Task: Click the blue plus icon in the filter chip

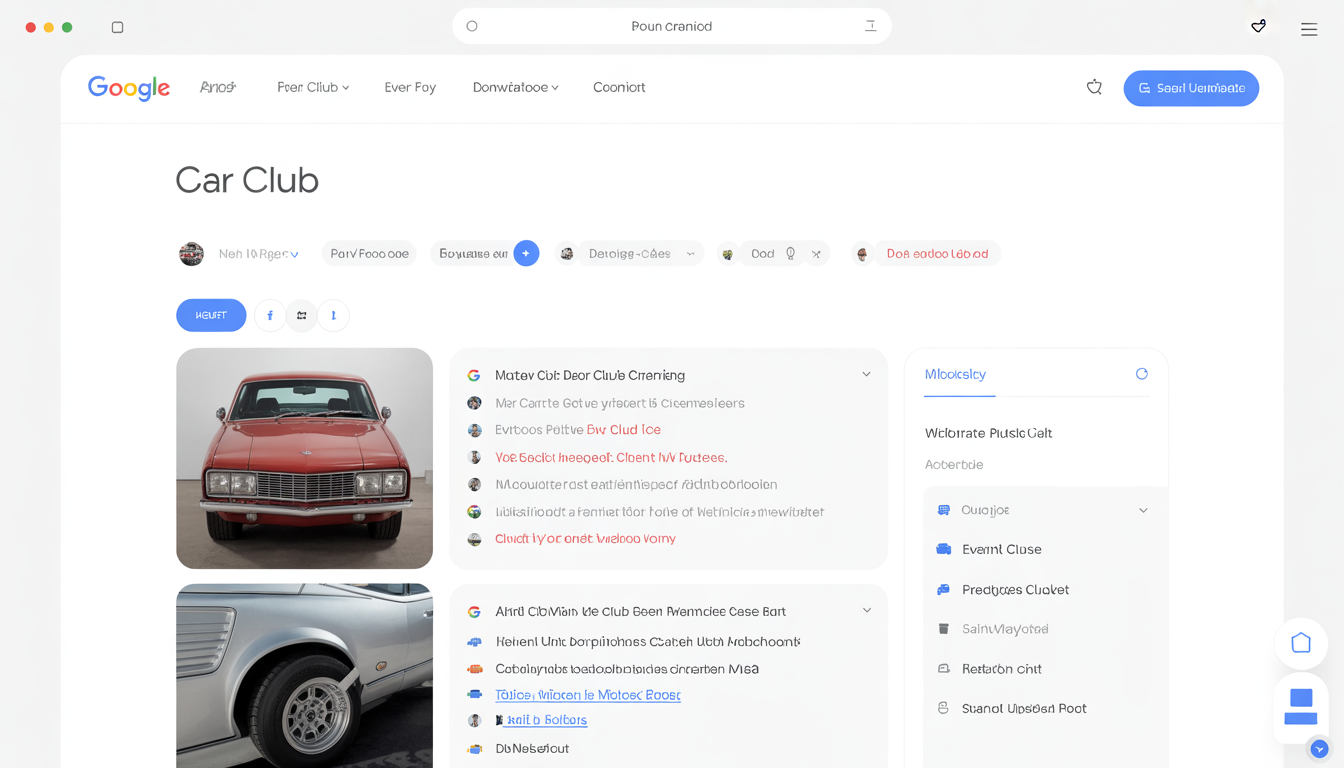Action: pyautogui.click(x=526, y=254)
